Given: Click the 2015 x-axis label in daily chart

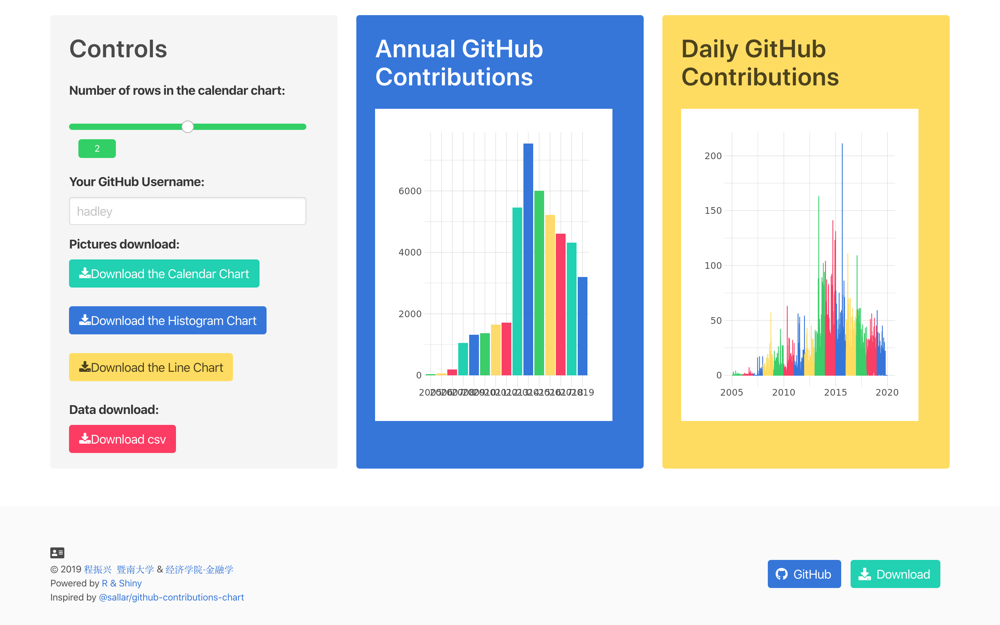Looking at the screenshot, I should [835, 392].
